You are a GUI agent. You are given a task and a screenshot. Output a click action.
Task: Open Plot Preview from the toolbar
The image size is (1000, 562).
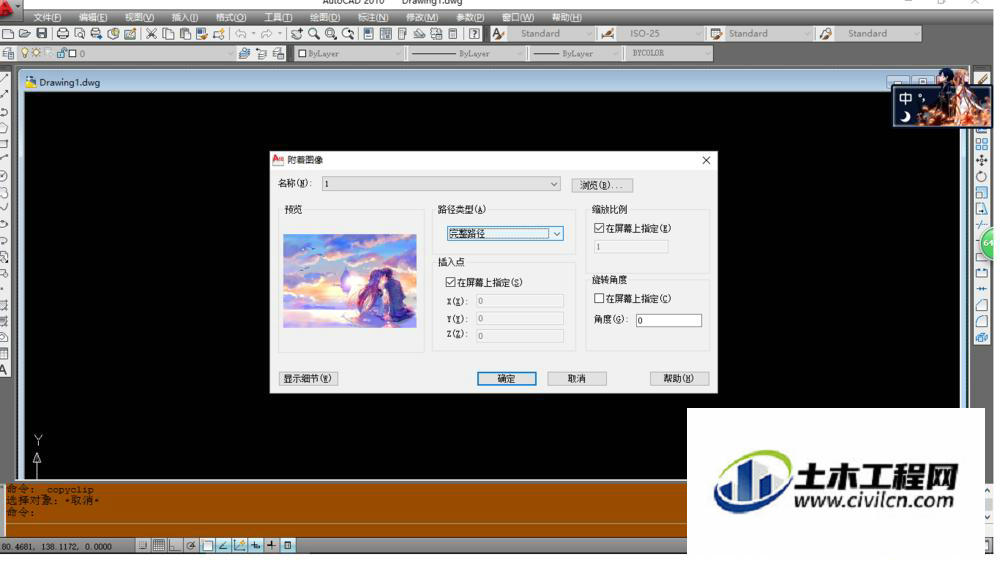[80, 33]
